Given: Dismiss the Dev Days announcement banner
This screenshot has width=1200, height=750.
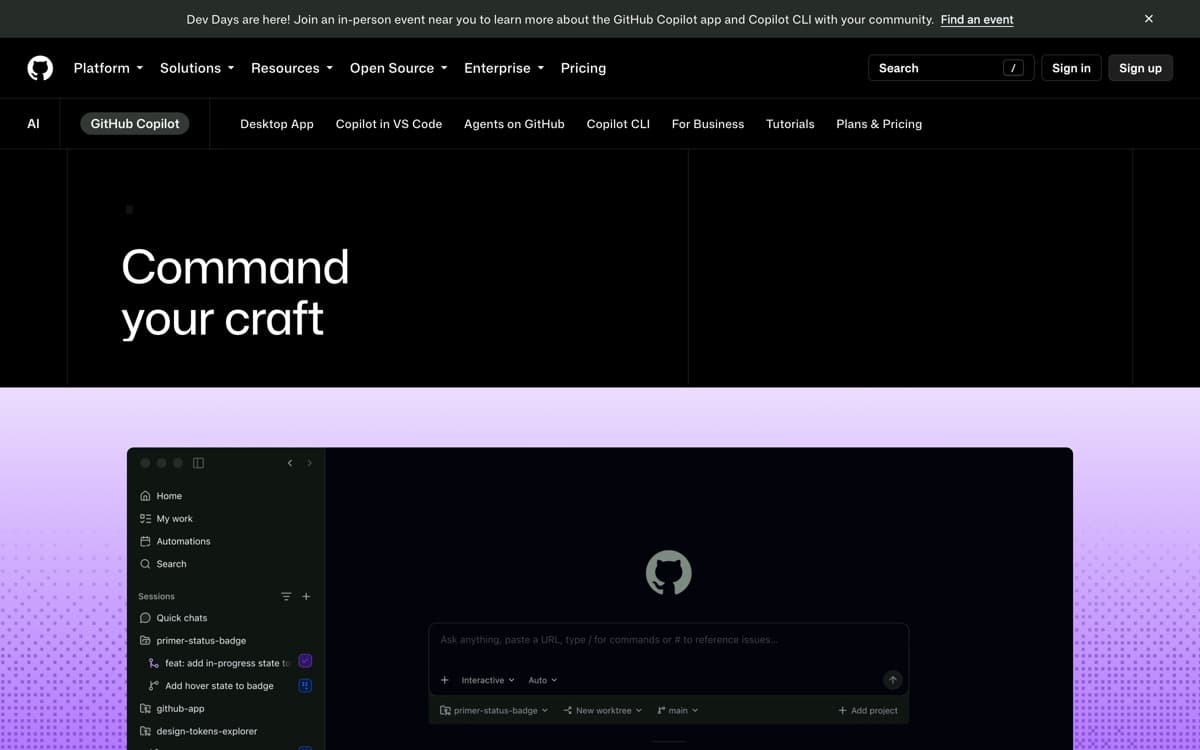Looking at the screenshot, I should coord(1149,19).
